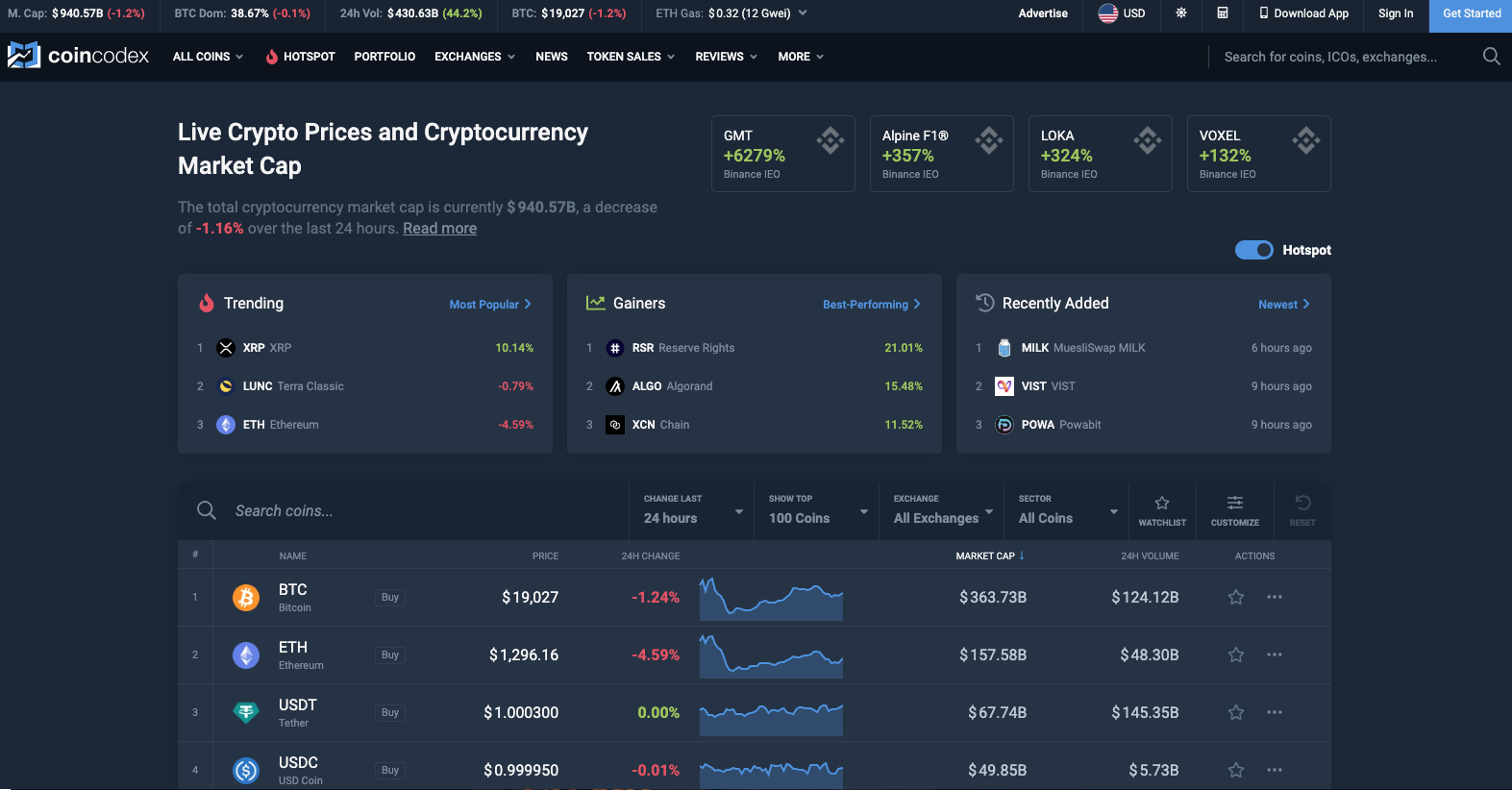1512x790 pixels.
Task: Open the Read more link
Action: click(439, 228)
